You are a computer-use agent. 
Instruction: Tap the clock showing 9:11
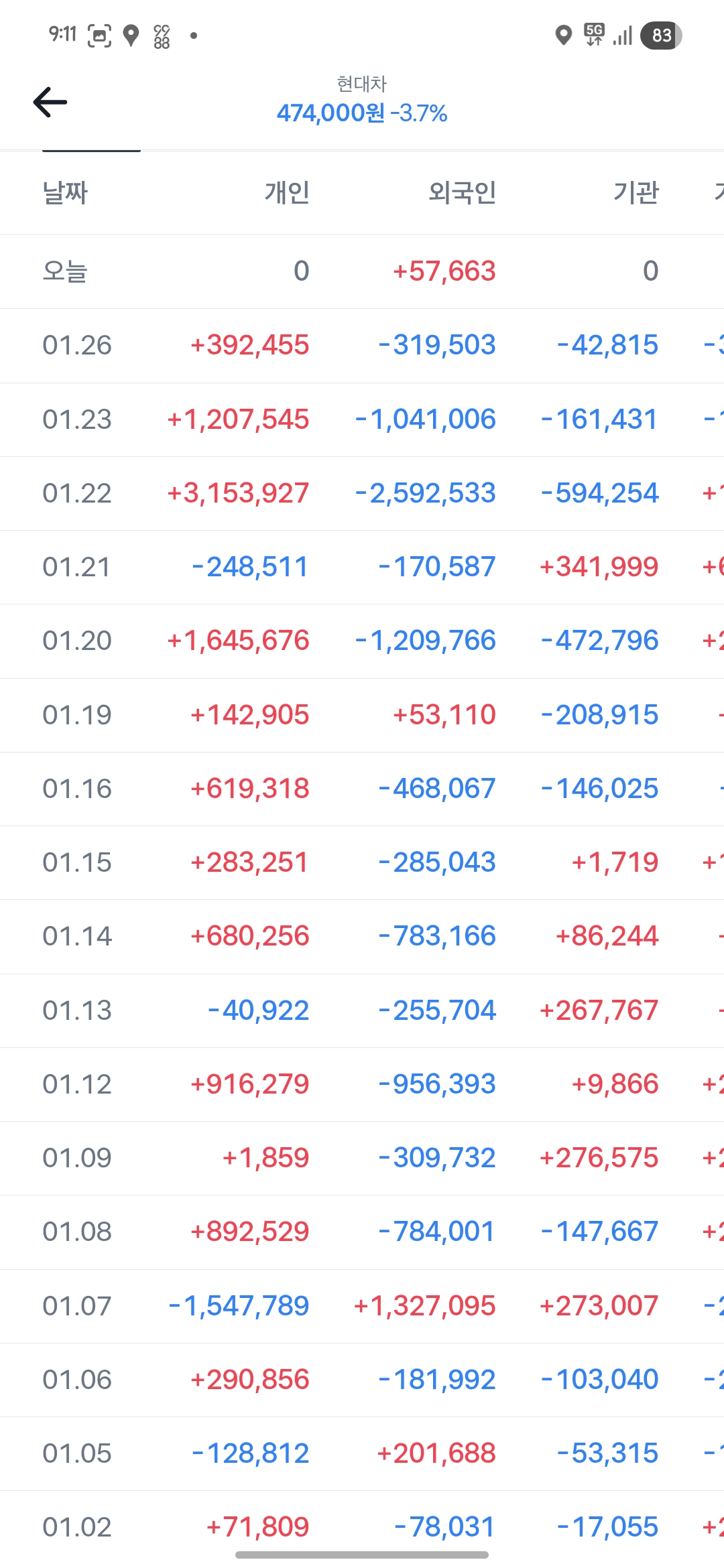click(x=62, y=34)
